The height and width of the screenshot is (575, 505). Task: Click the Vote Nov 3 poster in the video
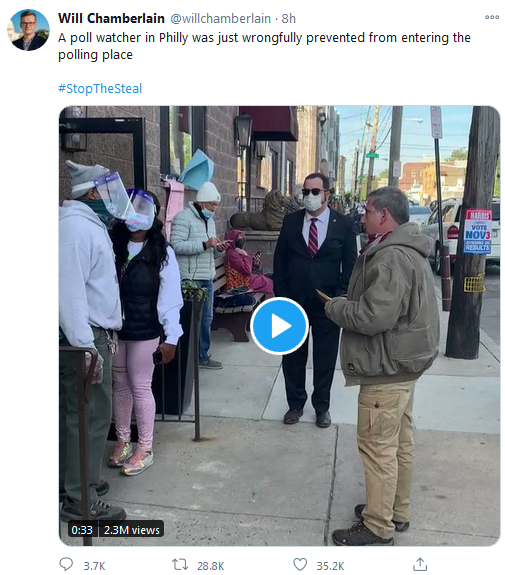[477, 231]
